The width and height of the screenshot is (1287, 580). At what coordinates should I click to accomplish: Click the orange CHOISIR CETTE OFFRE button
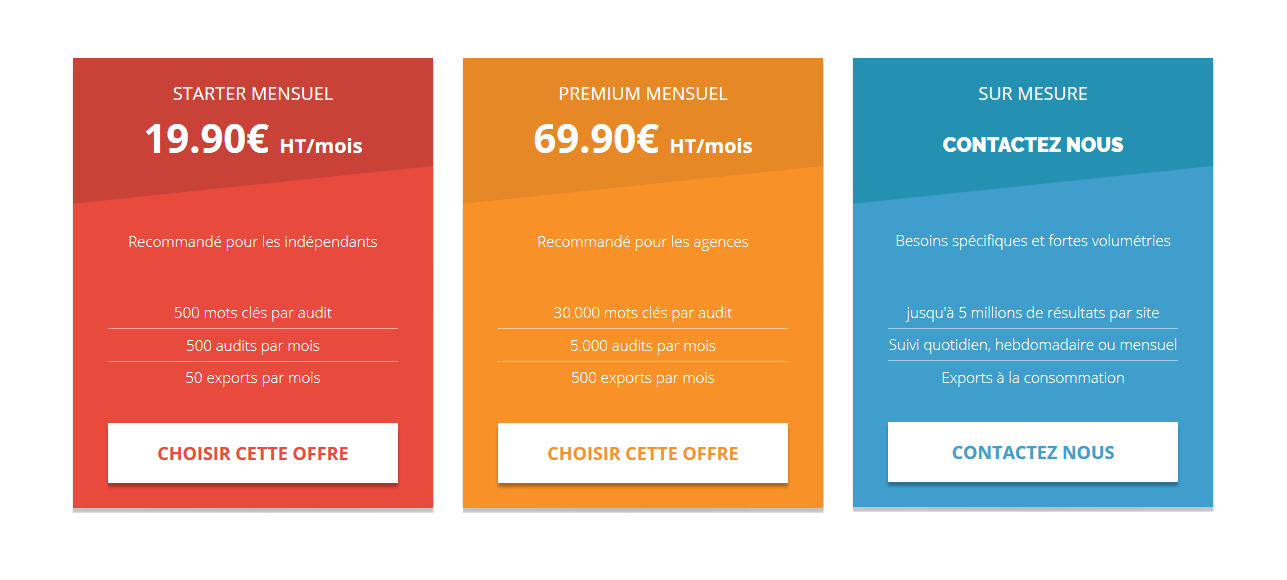click(643, 453)
